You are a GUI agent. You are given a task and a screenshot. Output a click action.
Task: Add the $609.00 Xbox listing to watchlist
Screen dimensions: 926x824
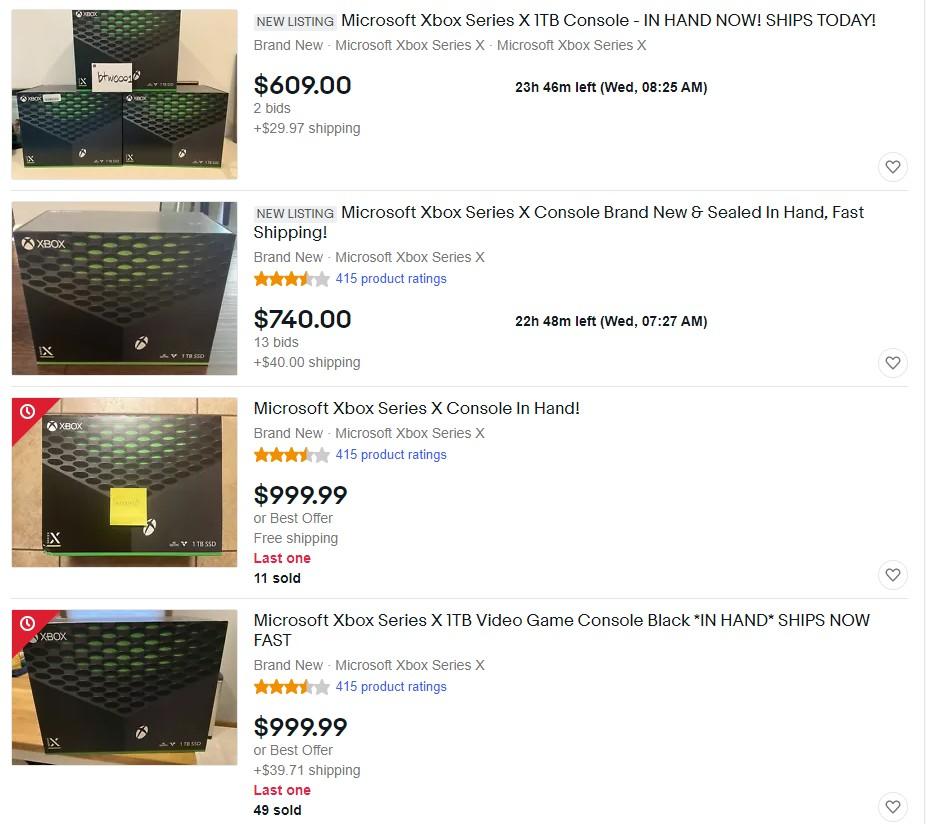[x=892, y=167]
